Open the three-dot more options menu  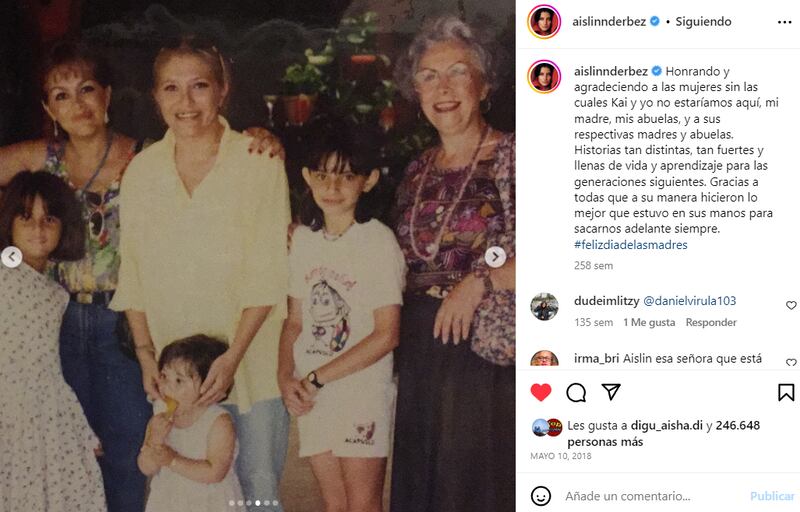tap(784, 22)
